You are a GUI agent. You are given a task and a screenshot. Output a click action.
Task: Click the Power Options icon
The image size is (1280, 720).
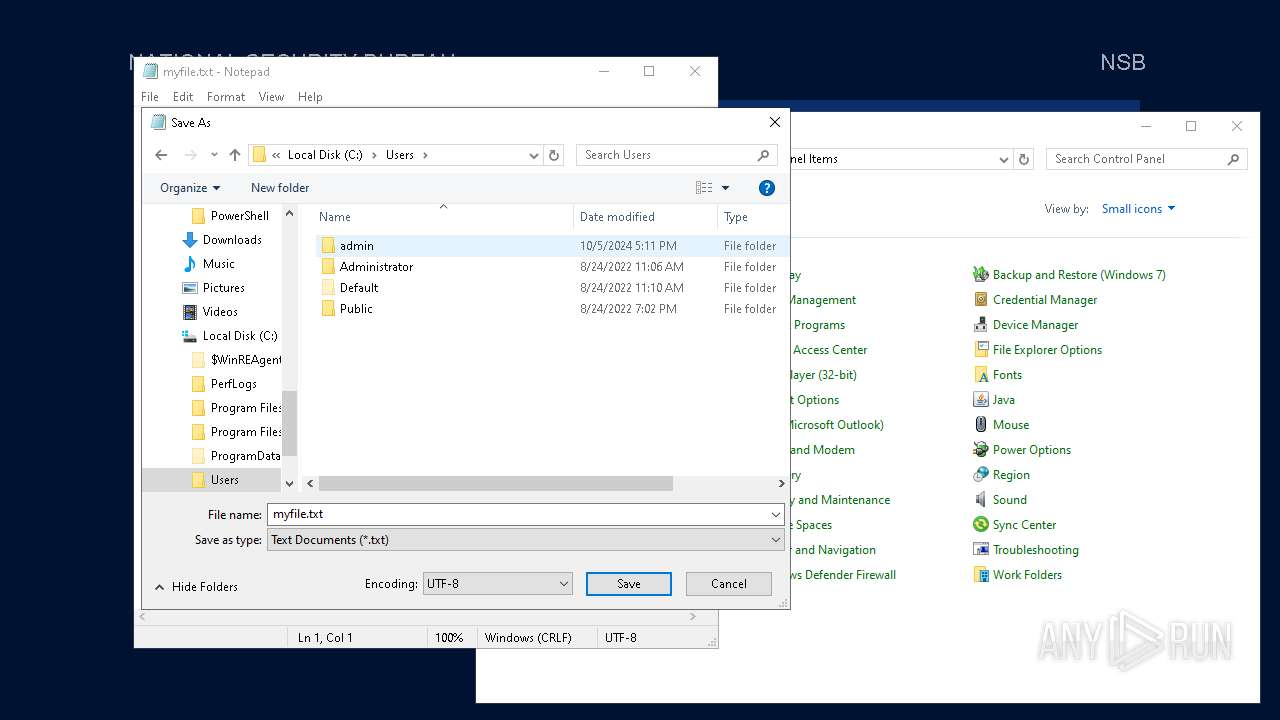pyautogui.click(x=981, y=449)
